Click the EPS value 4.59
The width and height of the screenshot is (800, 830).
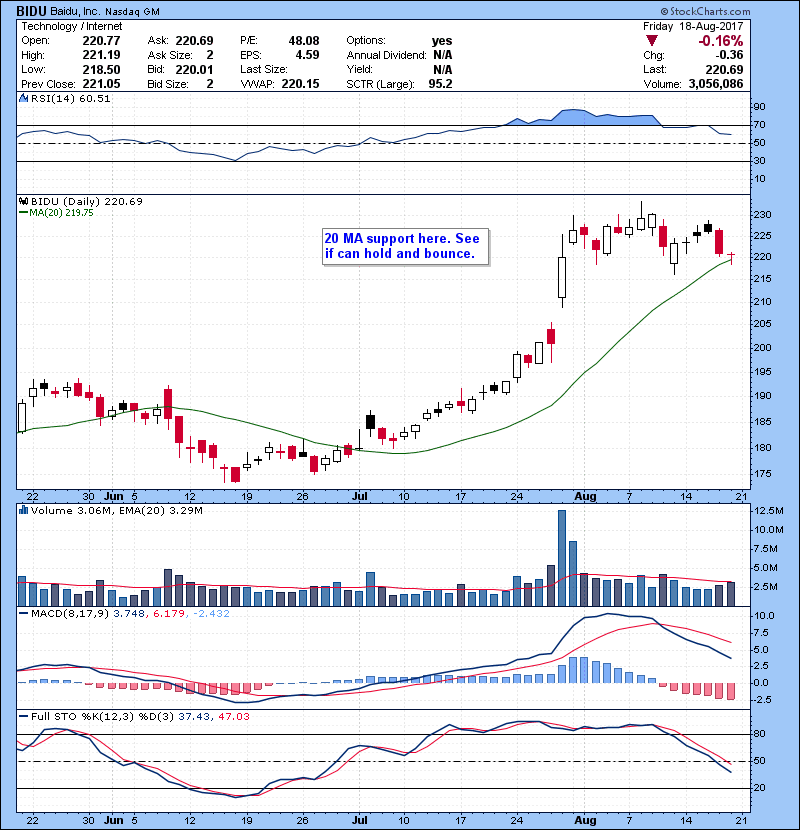(307, 55)
